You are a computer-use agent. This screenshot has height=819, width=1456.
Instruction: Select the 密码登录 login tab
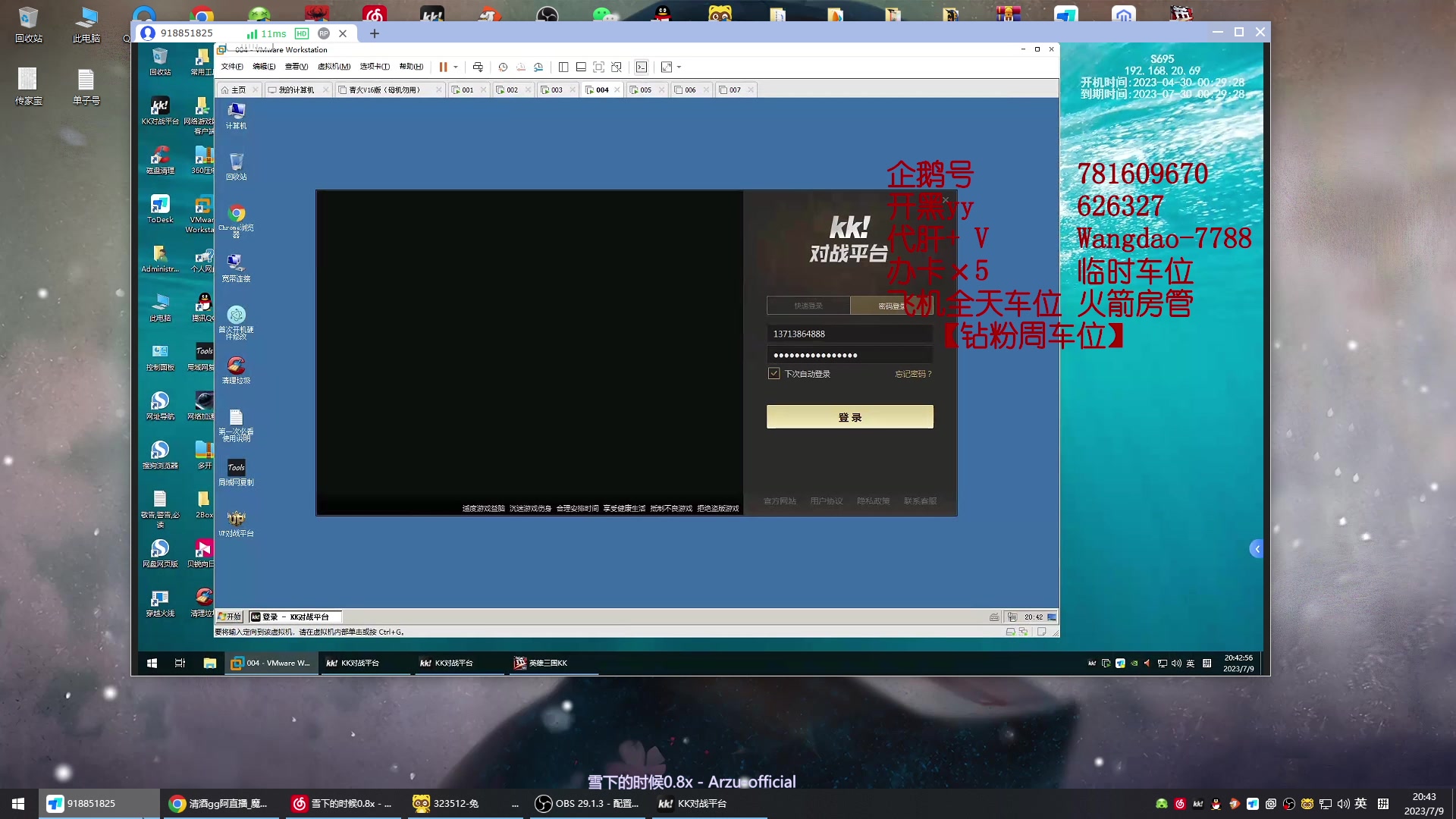892,306
